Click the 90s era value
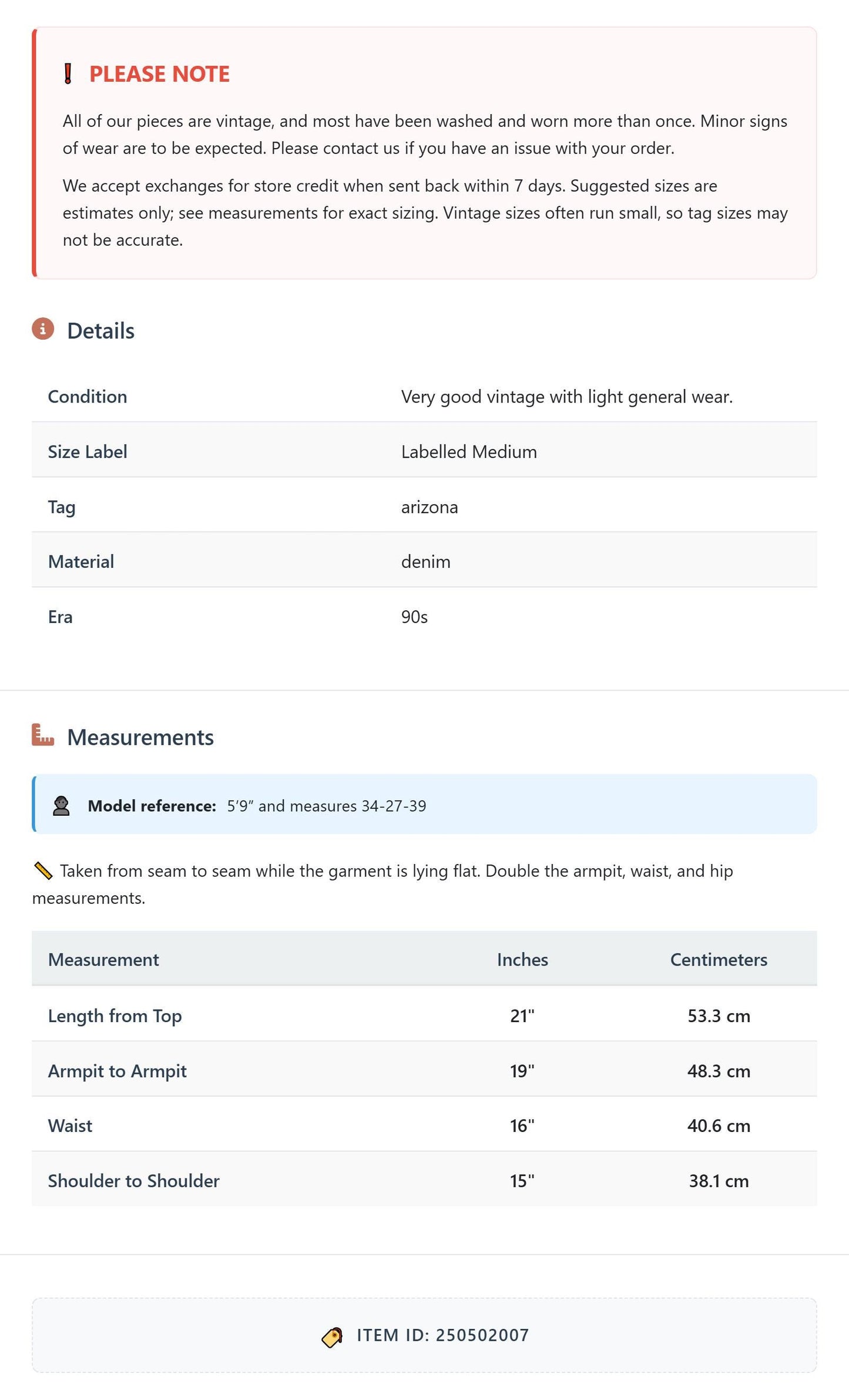 pos(414,617)
